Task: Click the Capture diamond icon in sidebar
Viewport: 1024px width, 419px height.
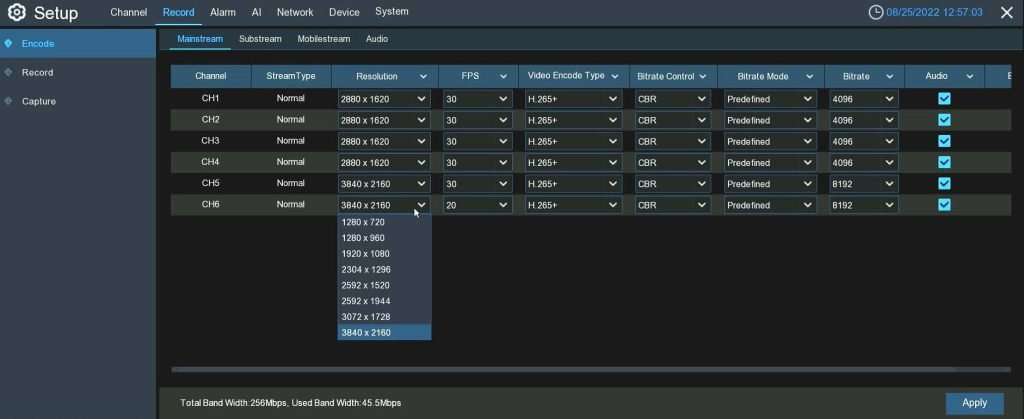Action: pyautogui.click(x=8, y=101)
